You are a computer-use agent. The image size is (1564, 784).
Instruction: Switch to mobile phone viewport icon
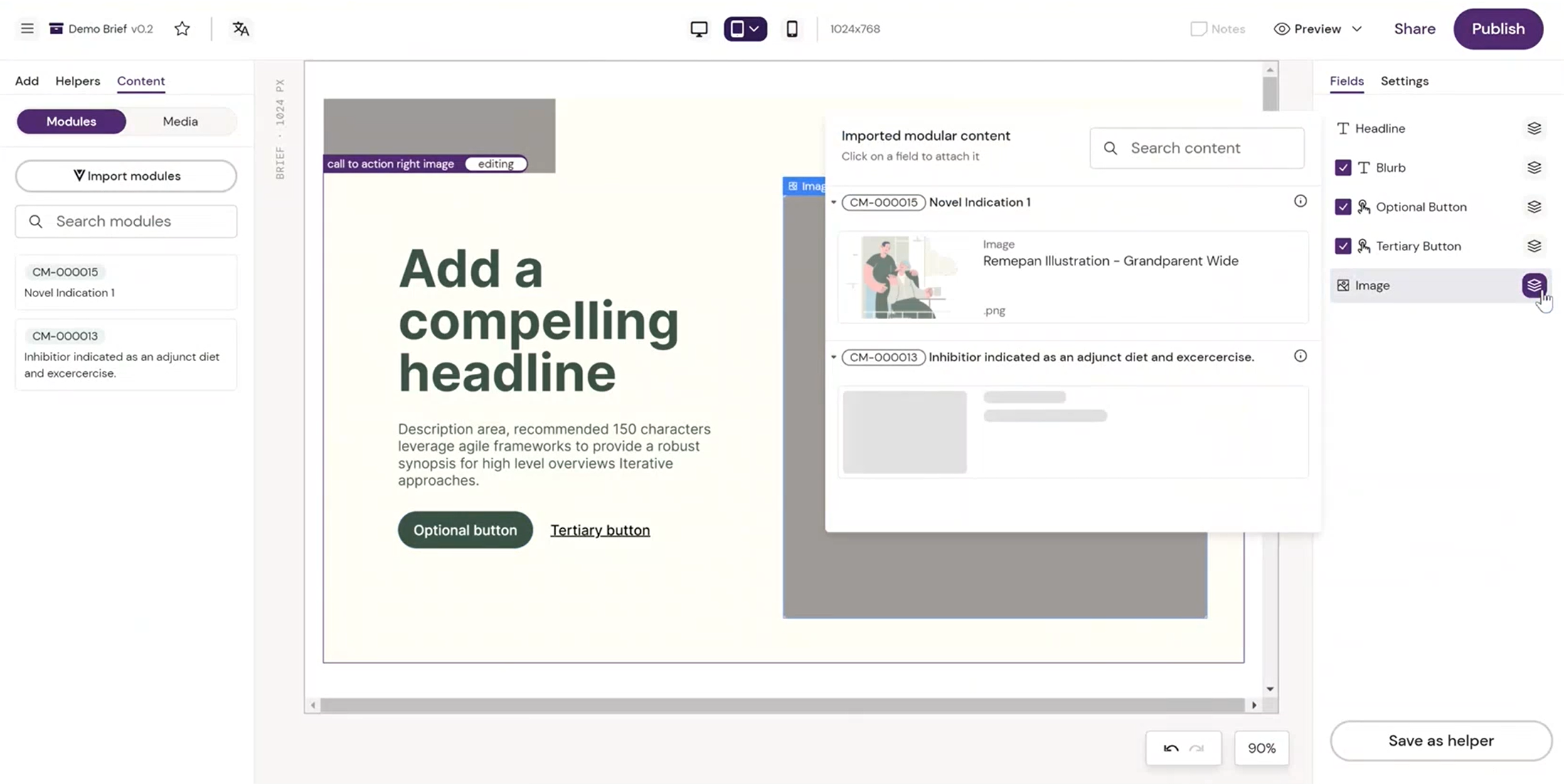pos(792,29)
